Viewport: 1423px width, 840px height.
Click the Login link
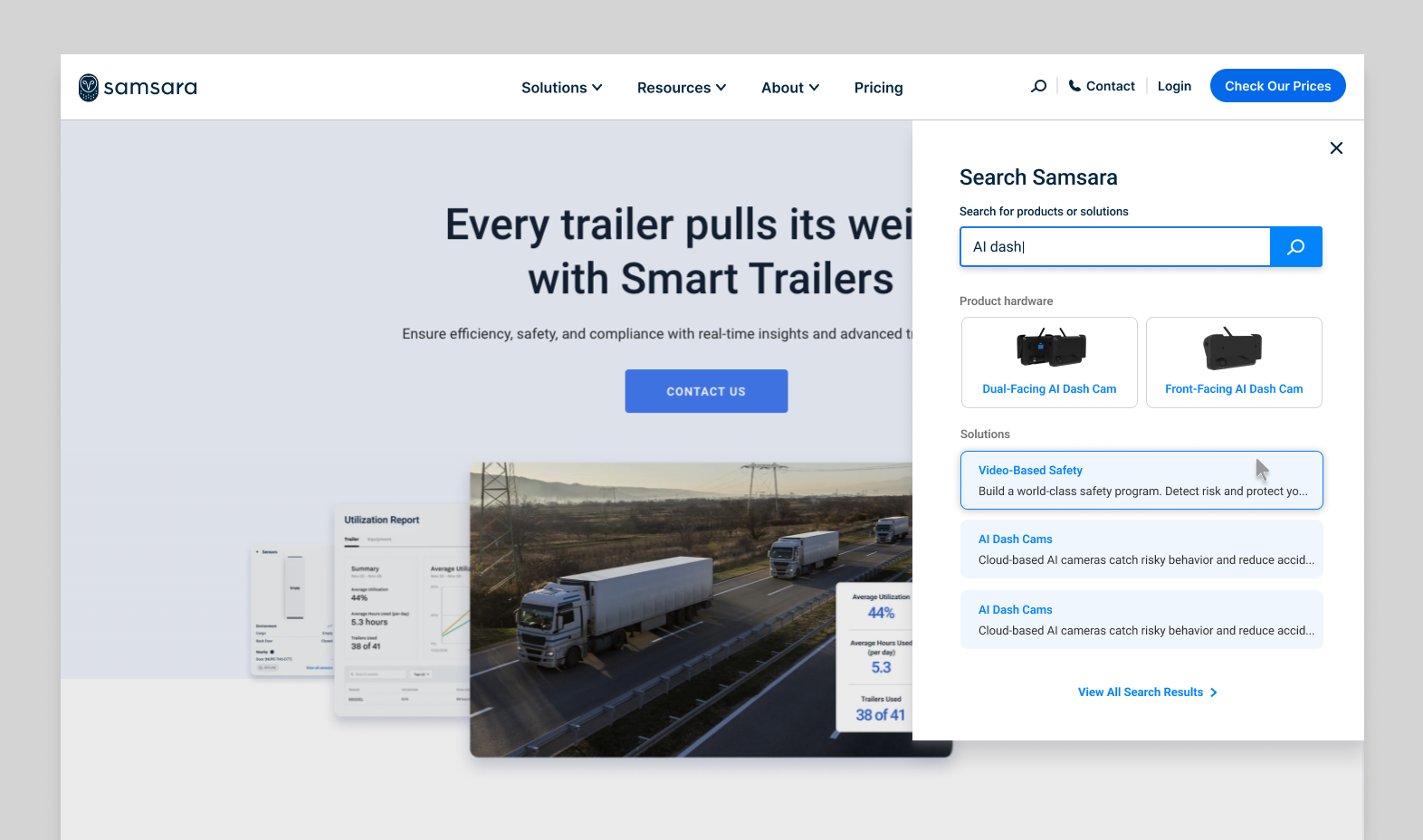(1174, 86)
